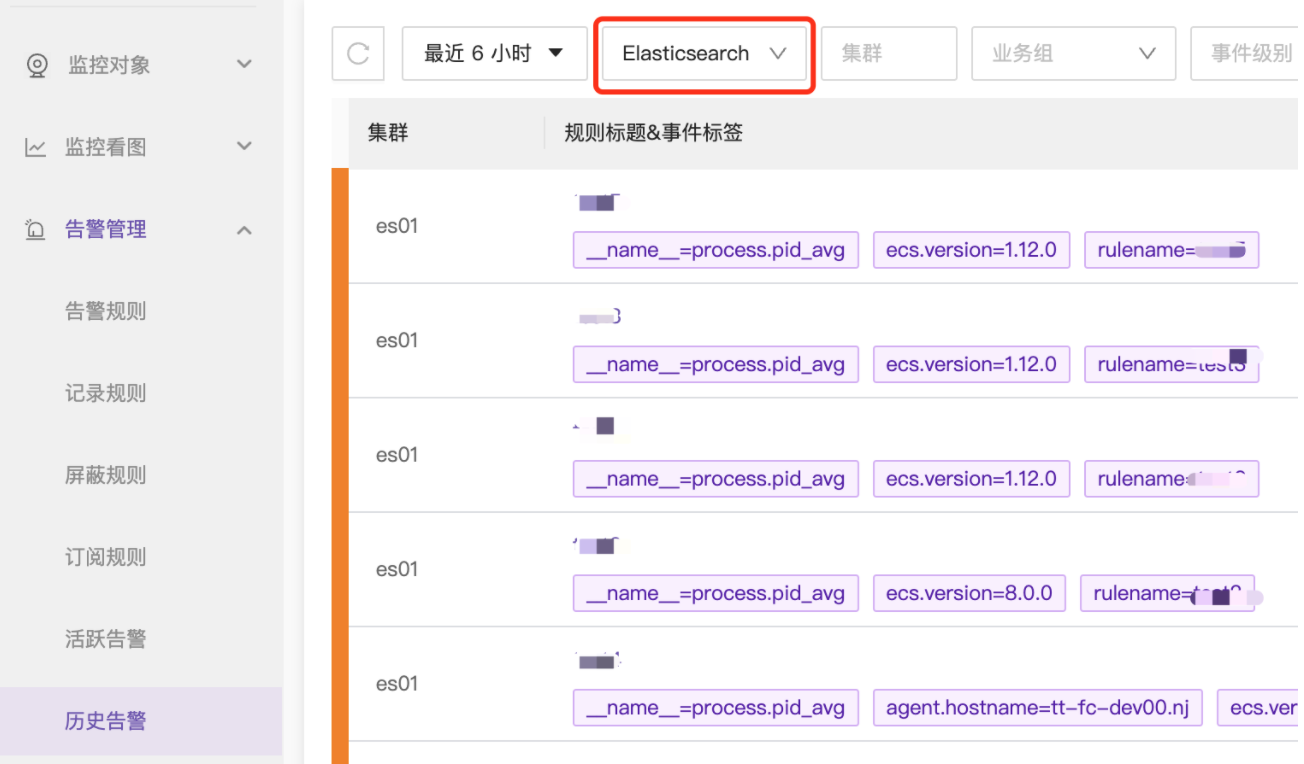Open the 最近 6 小时 time range dropdown

(494, 54)
